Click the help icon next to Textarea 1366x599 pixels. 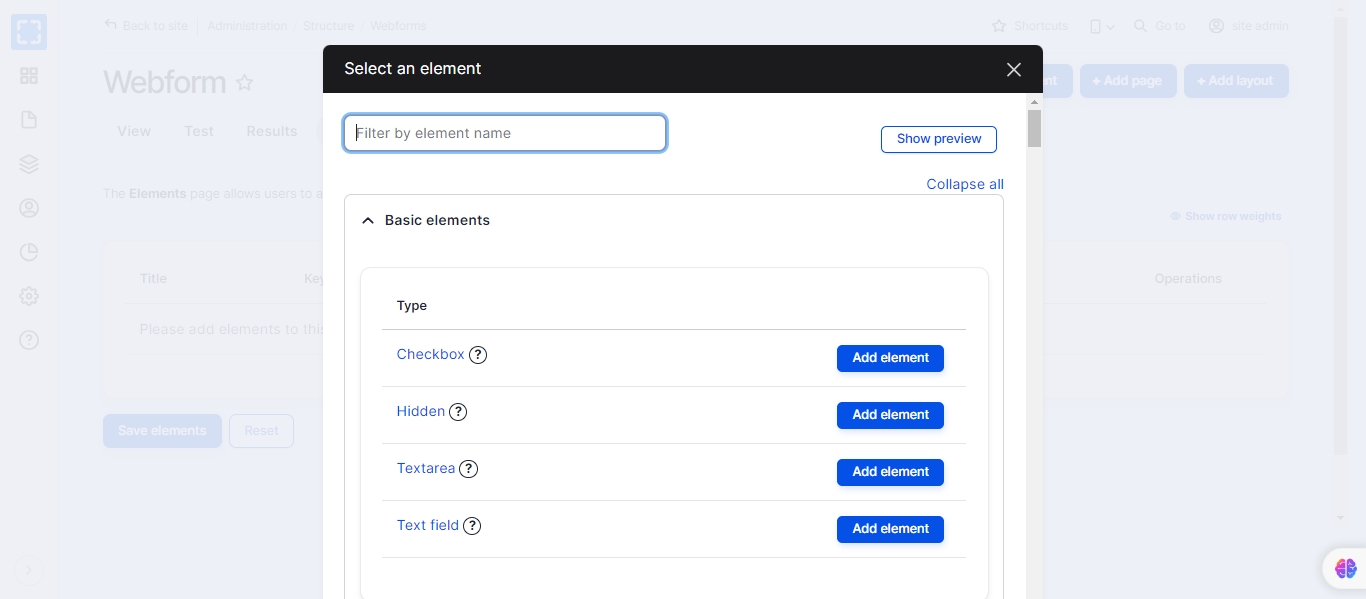coord(468,469)
